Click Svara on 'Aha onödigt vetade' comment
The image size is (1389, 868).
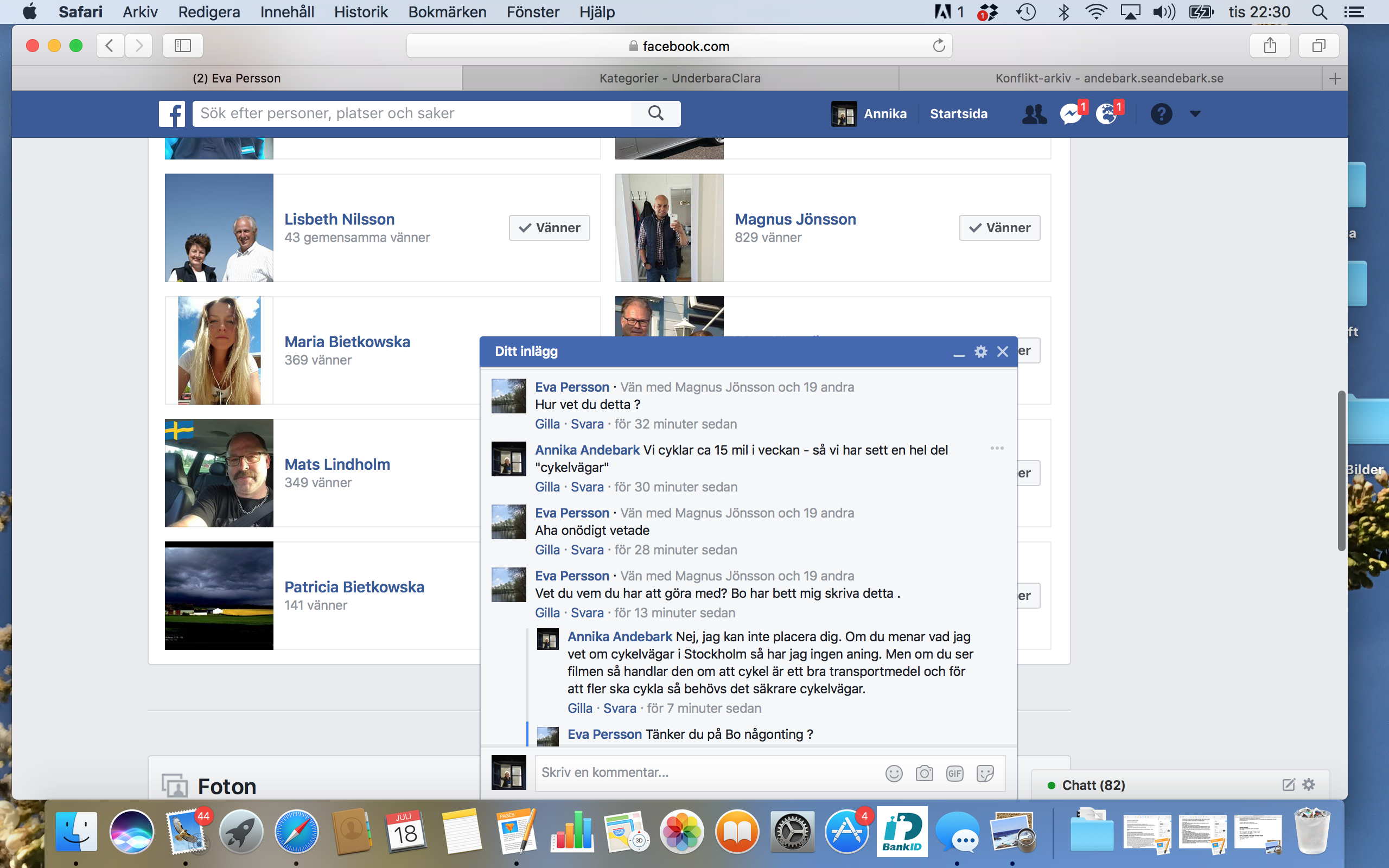(587, 550)
